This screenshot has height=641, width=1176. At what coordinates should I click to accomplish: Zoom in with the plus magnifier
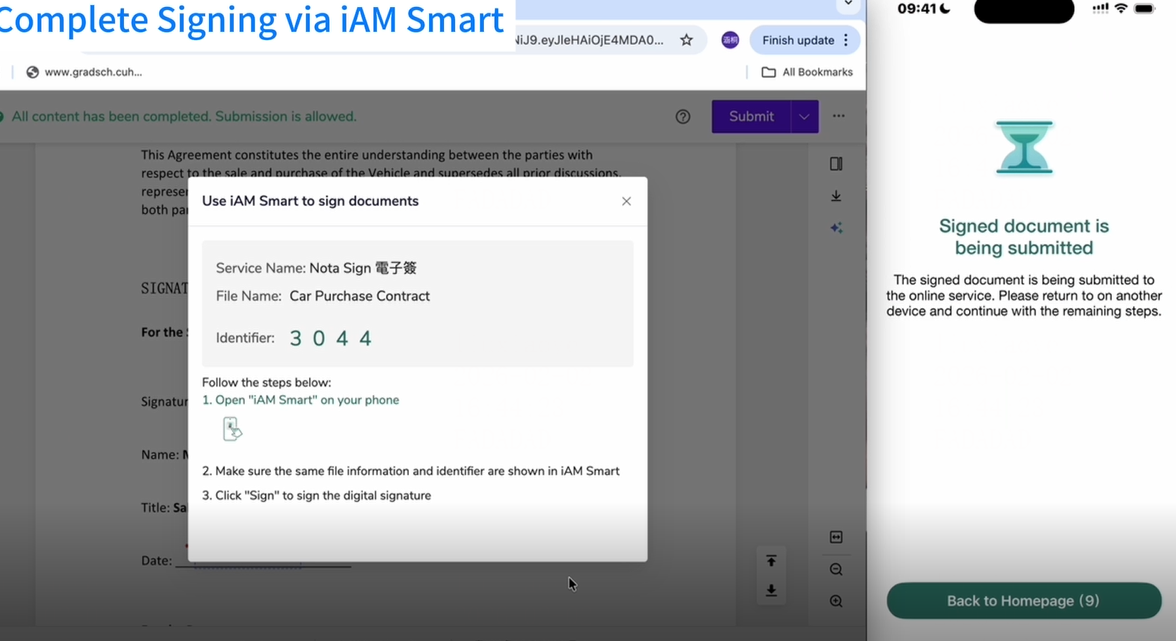836,601
